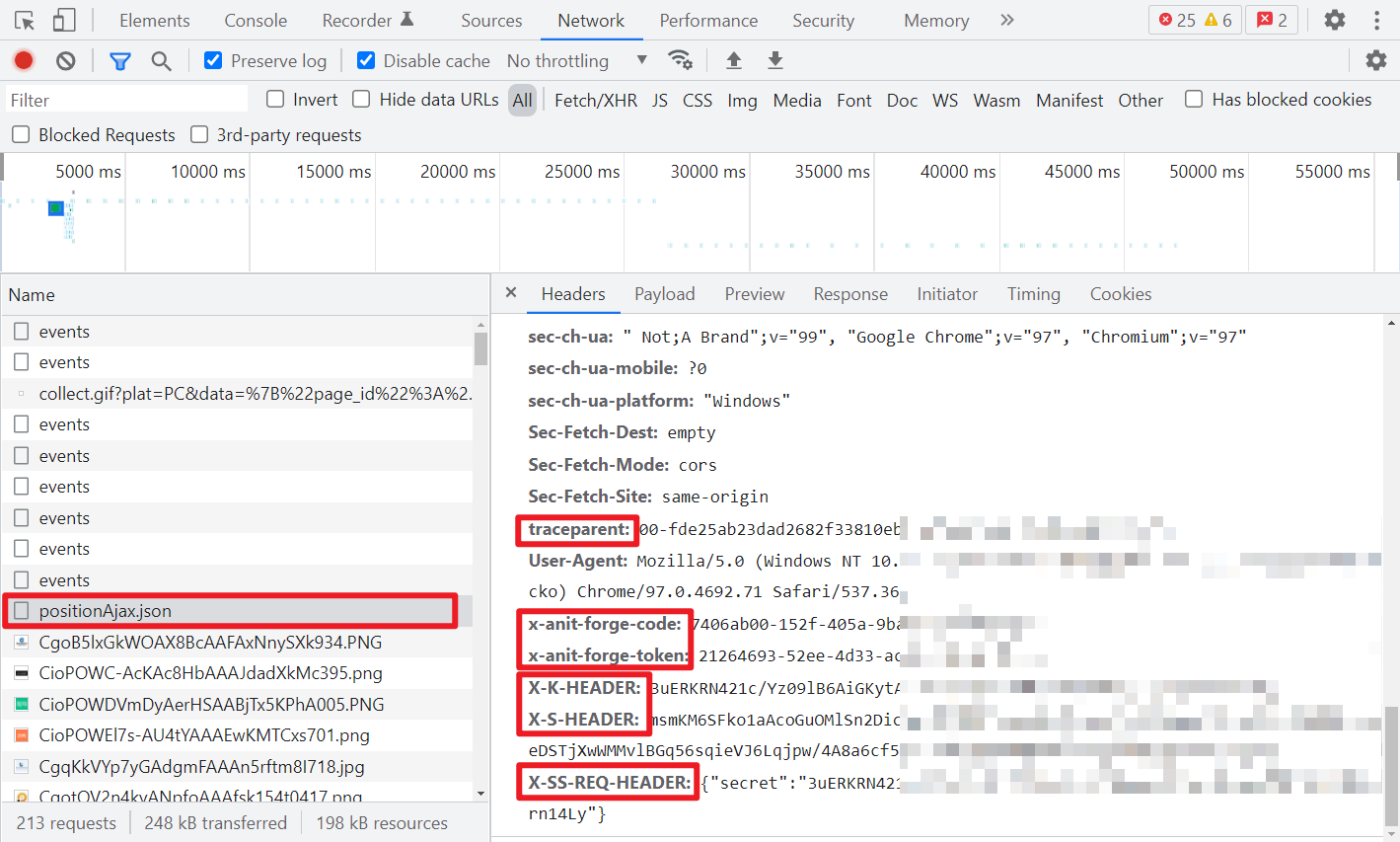Enable 3rd-party requests checkbox
The height and width of the screenshot is (842, 1400).
pos(199,134)
